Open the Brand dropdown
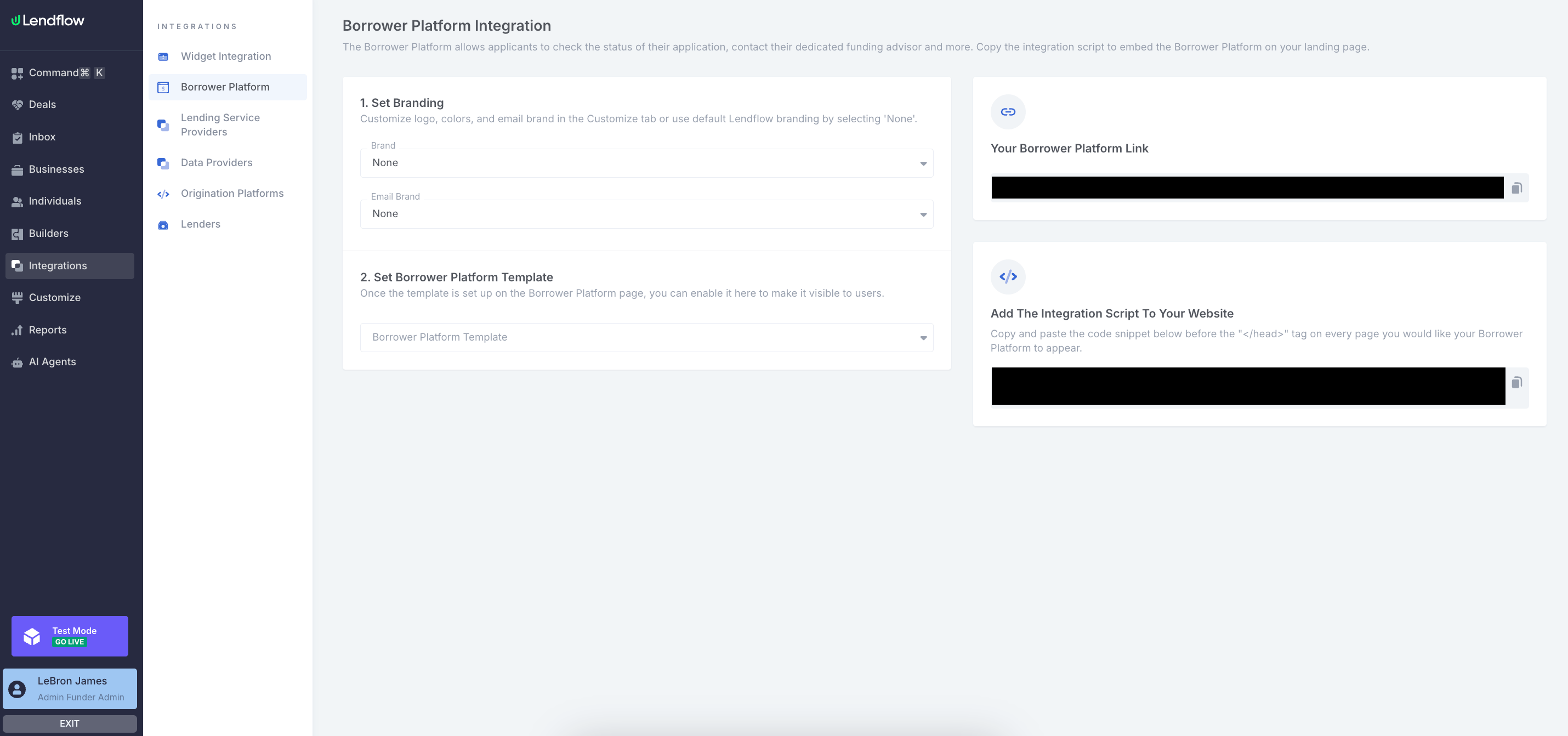This screenshot has height=736, width=1568. [646, 163]
